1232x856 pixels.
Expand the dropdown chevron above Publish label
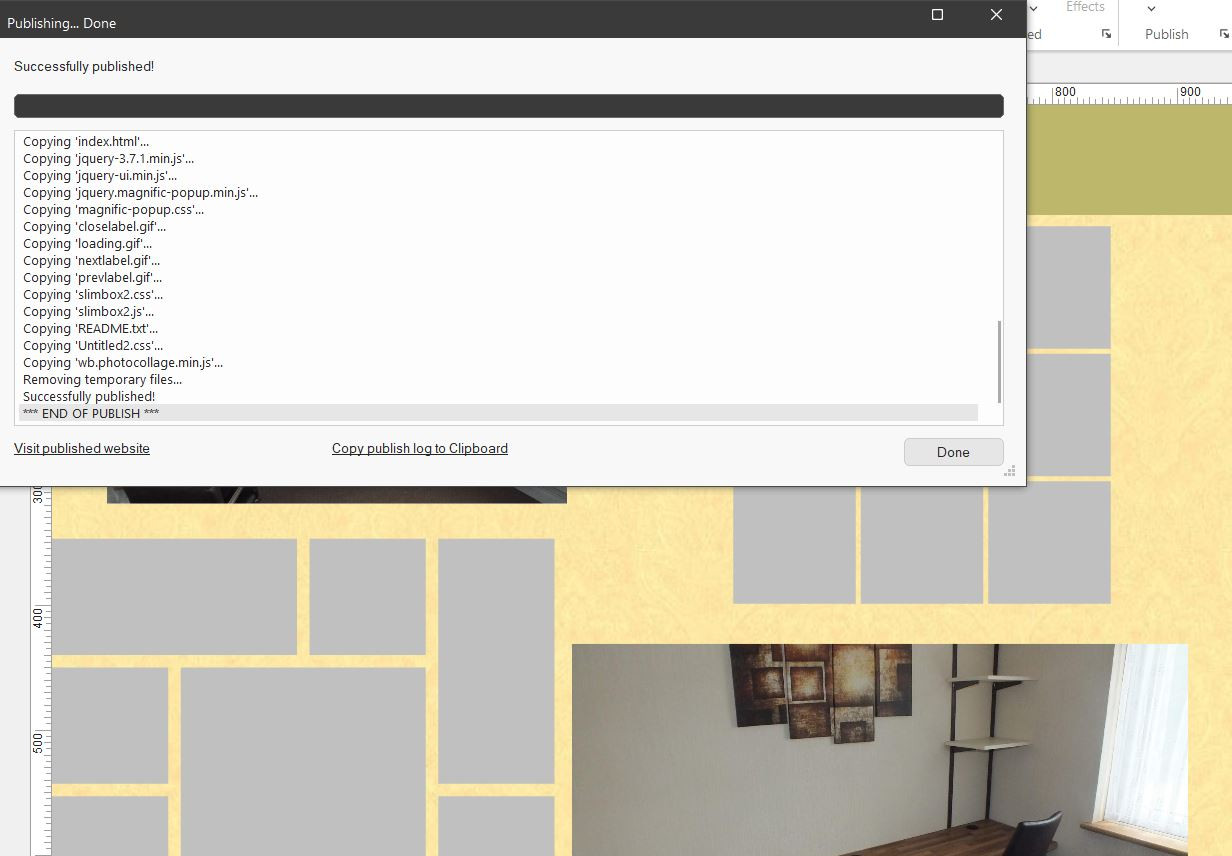click(x=1151, y=9)
